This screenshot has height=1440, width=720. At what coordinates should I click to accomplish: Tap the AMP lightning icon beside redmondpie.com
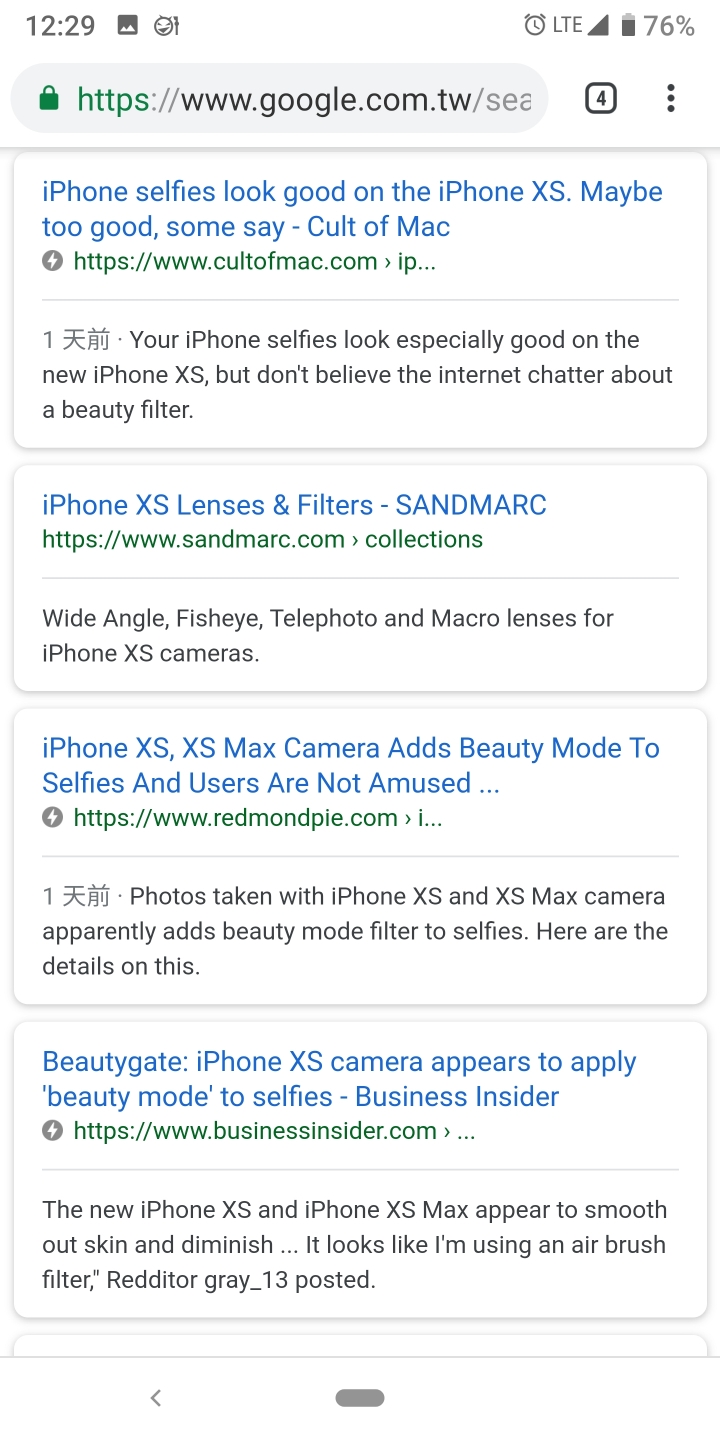coord(53,818)
